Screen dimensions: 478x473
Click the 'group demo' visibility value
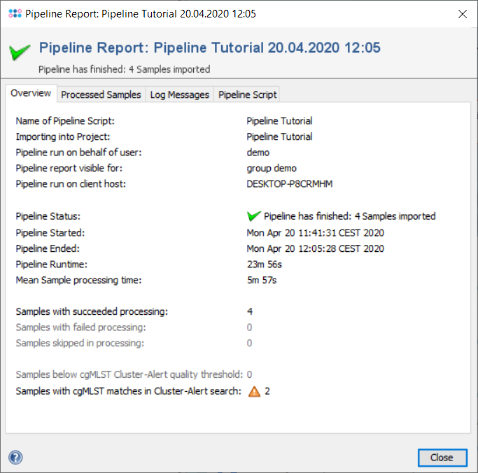coord(272,169)
